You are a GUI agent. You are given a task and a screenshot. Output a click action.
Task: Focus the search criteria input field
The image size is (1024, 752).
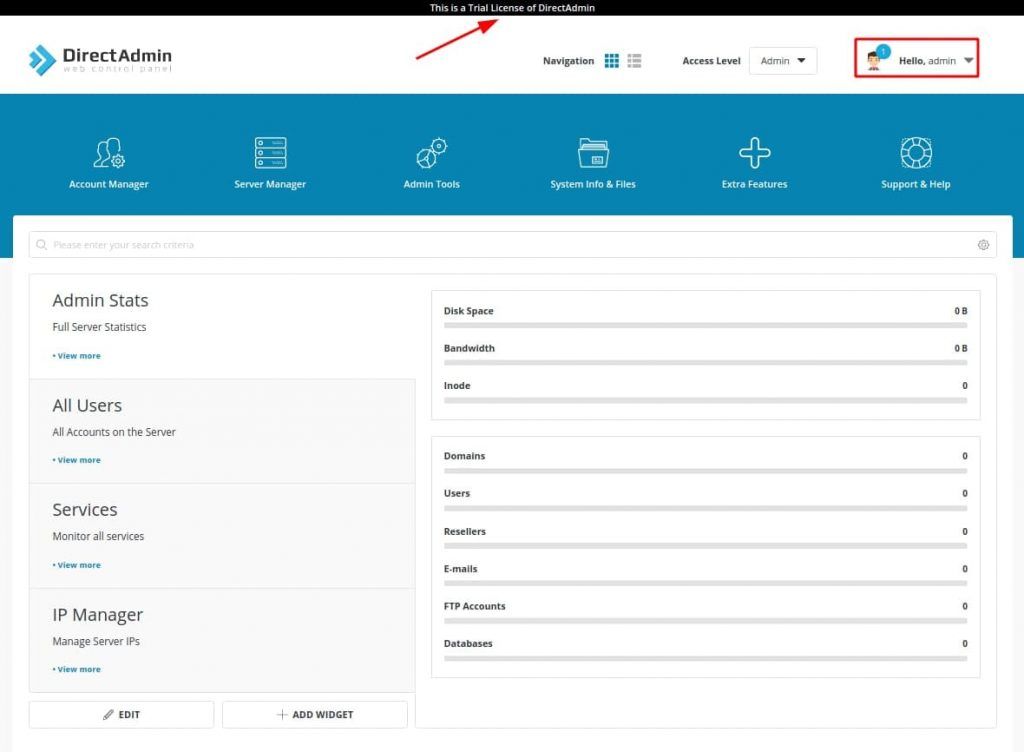point(513,245)
